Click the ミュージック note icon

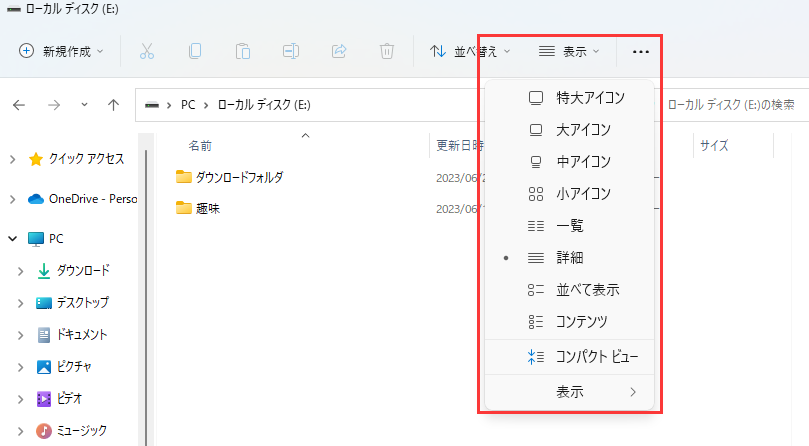(44, 431)
